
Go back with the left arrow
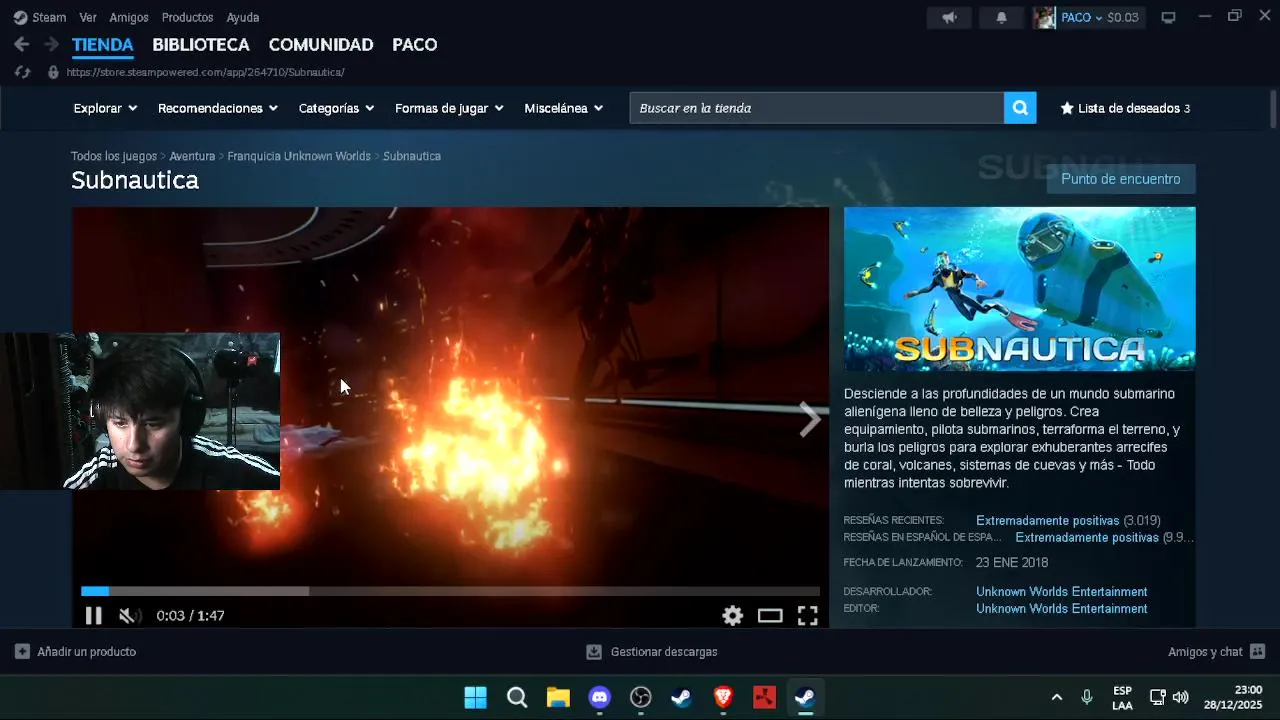tap(22, 44)
